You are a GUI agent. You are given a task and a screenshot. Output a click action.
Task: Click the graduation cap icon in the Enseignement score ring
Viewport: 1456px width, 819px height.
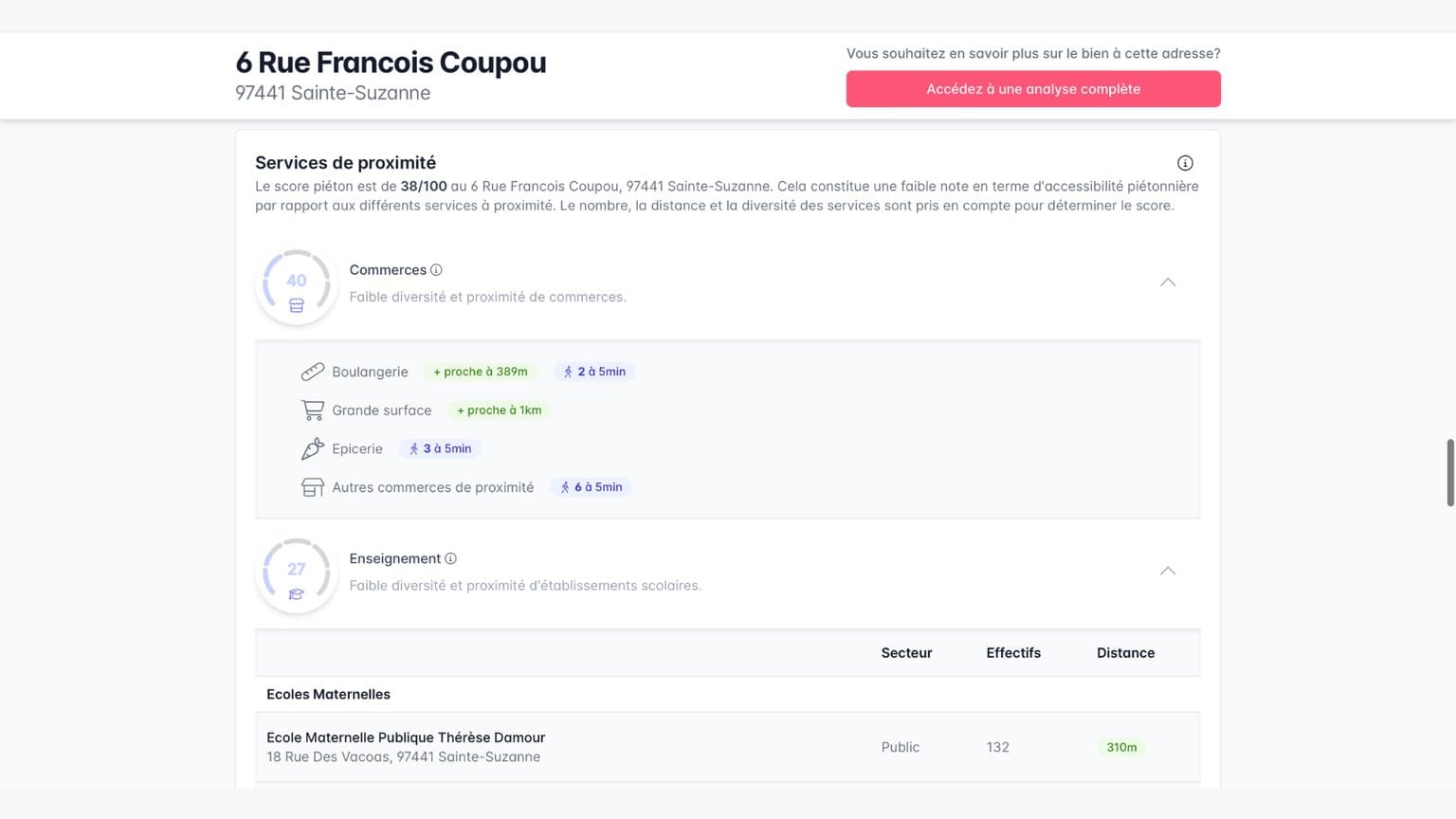click(296, 593)
